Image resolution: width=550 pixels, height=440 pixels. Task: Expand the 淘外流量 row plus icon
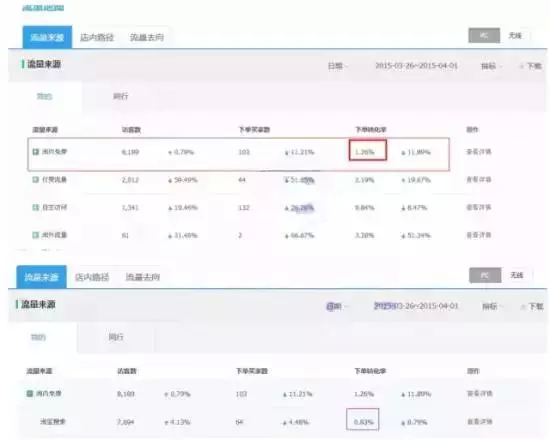point(35,235)
